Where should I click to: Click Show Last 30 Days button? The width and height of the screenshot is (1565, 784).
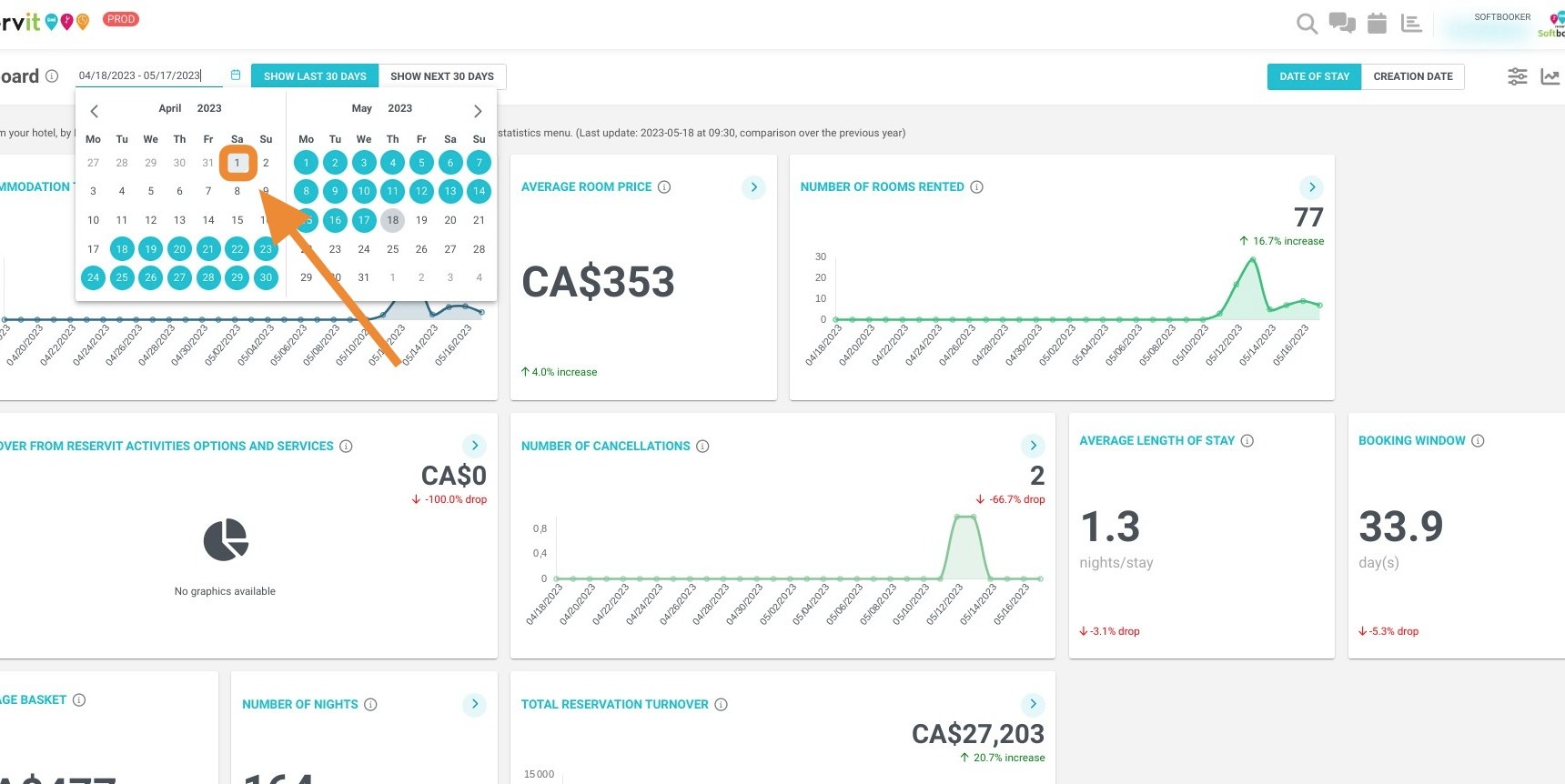pos(315,76)
